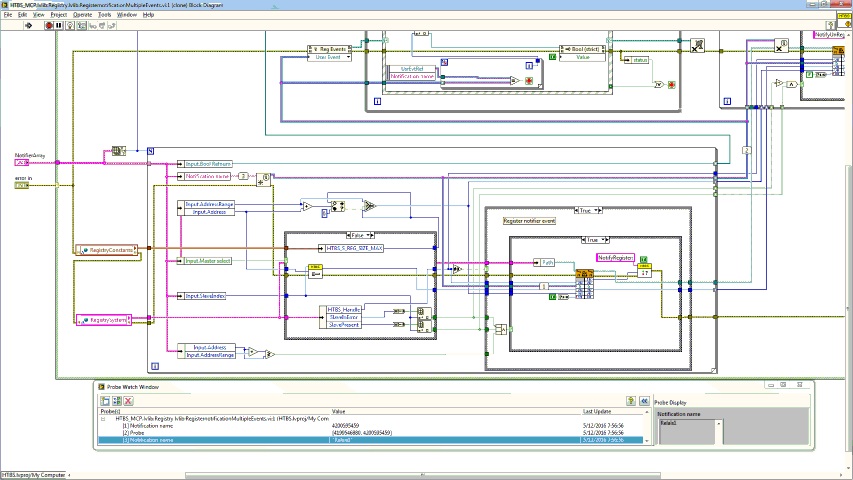Click the error in terminal
This screenshot has height=480, width=853.
22,183
